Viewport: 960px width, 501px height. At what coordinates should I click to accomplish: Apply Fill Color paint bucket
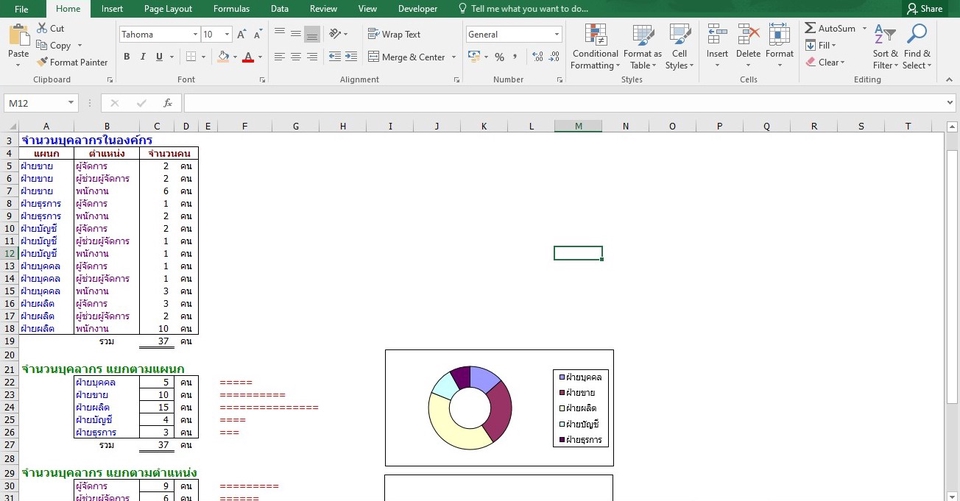223,57
